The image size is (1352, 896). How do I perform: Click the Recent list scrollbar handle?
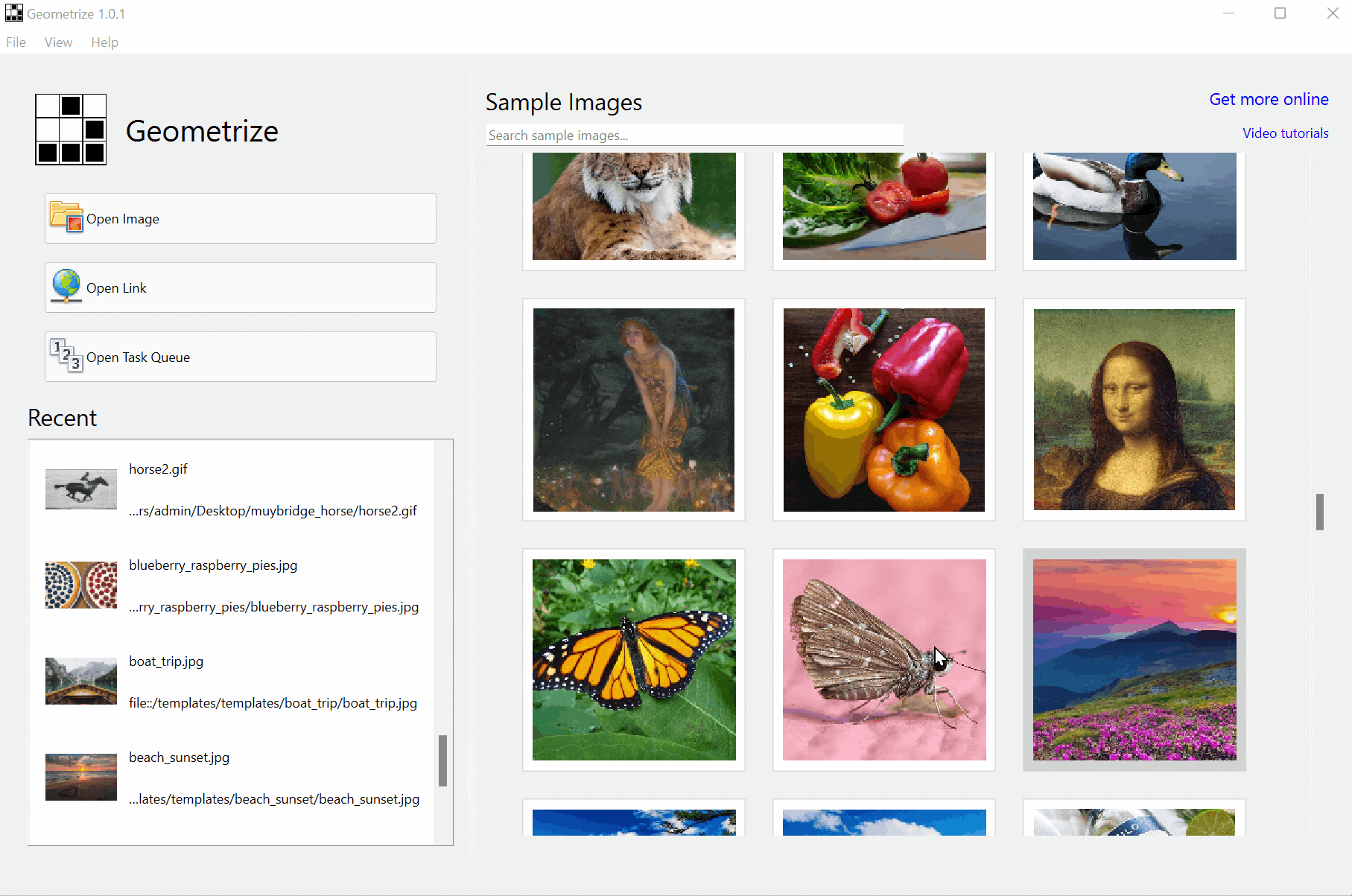point(442,760)
